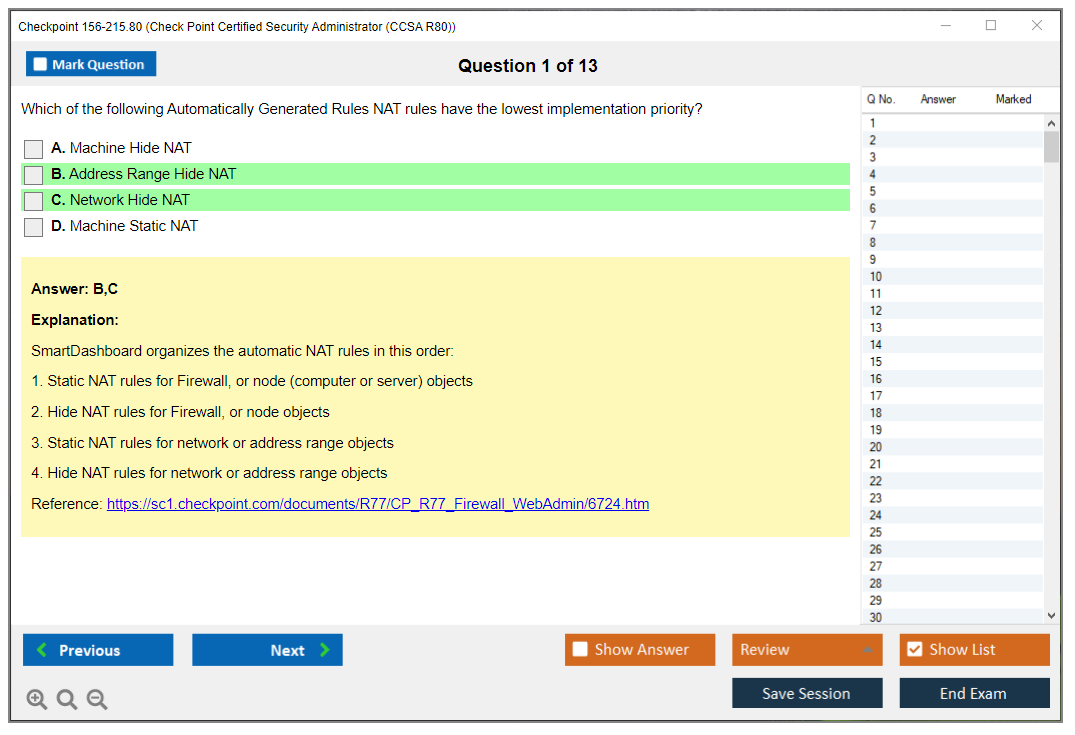
Task: Click the zoom out magnifier icon
Action: coord(97,700)
